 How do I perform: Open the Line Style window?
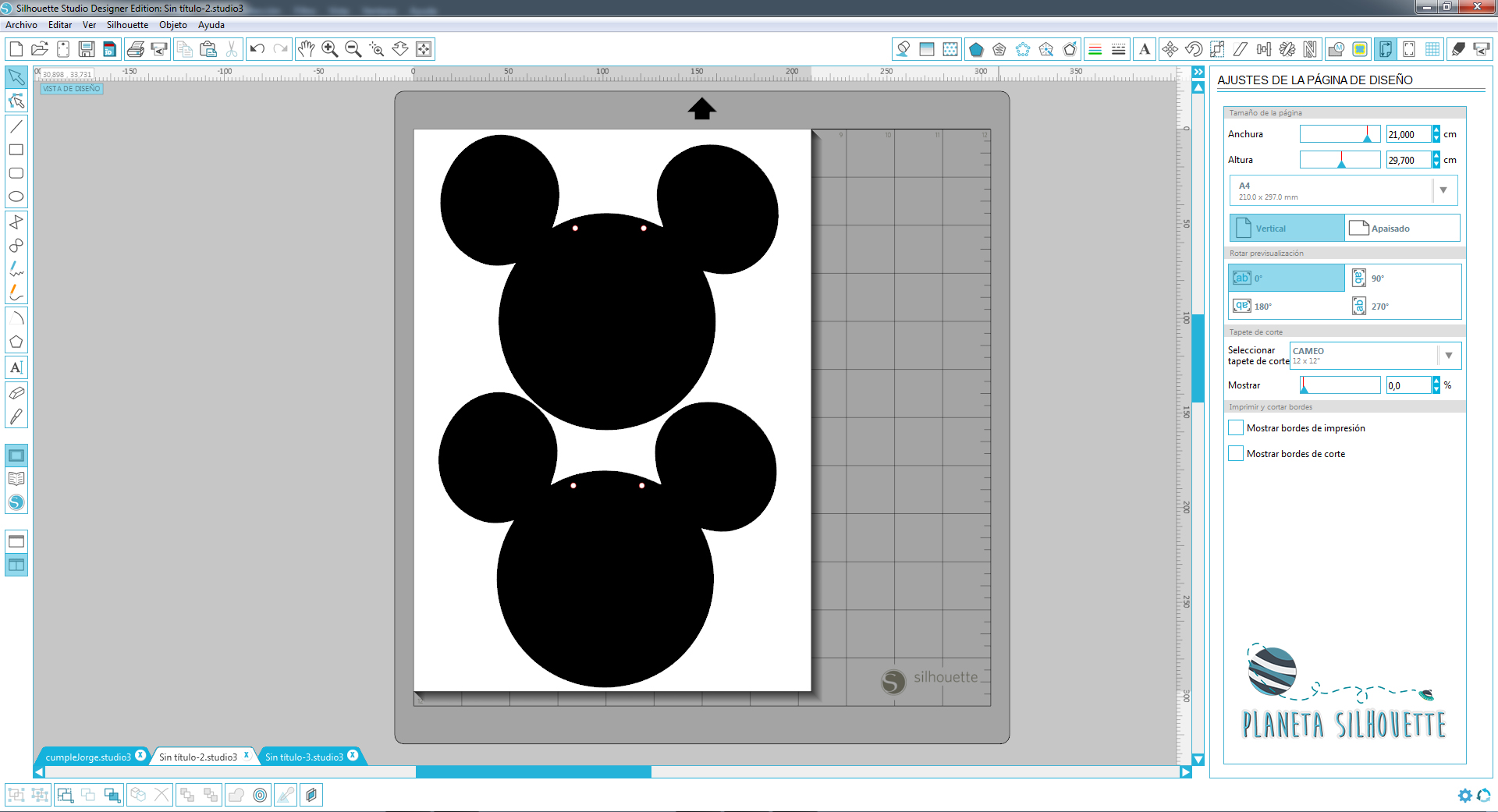1118,49
